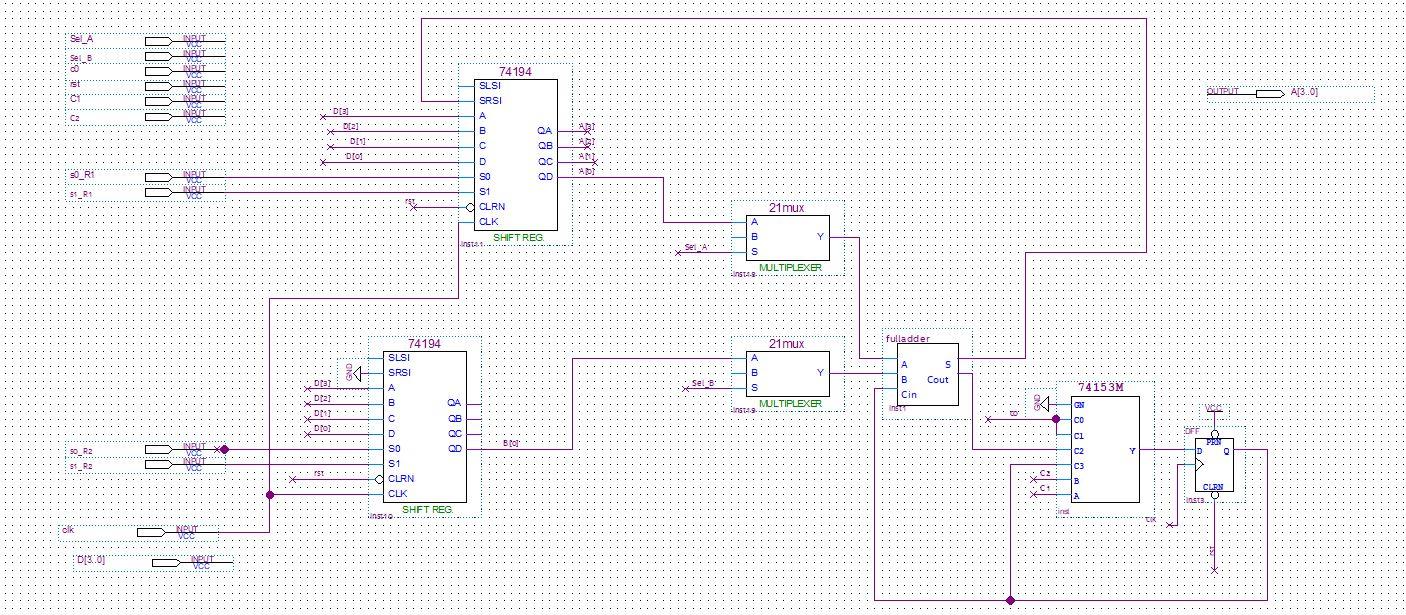The width and height of the screenshot is (1406, 615).
Task: Select the inst1 label under the fulladder
Action: 897,408
